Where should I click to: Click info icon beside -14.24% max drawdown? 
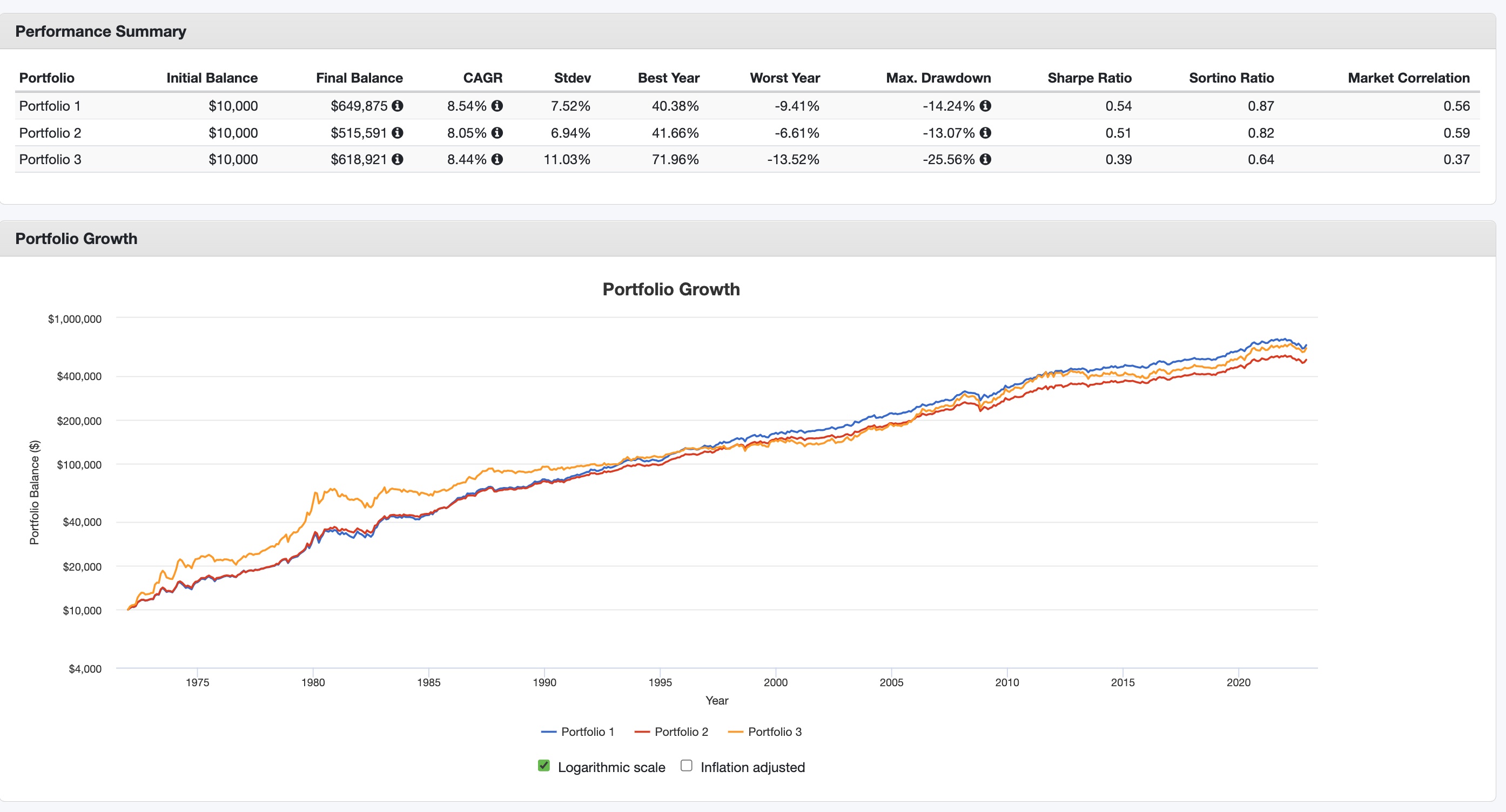point(985,106)
